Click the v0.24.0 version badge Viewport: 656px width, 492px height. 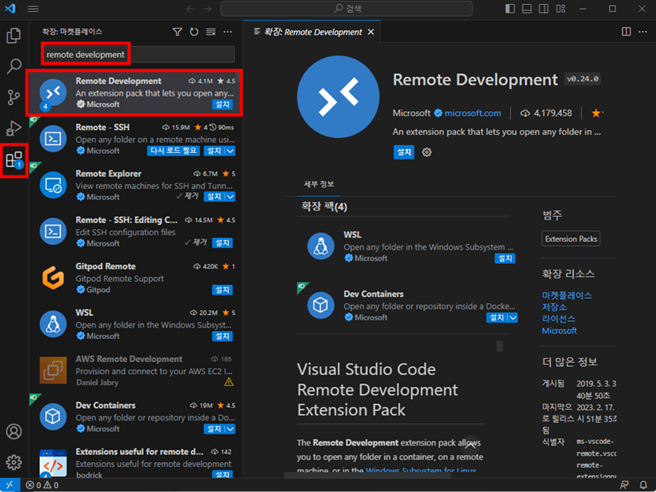click(x=582, y=79)
